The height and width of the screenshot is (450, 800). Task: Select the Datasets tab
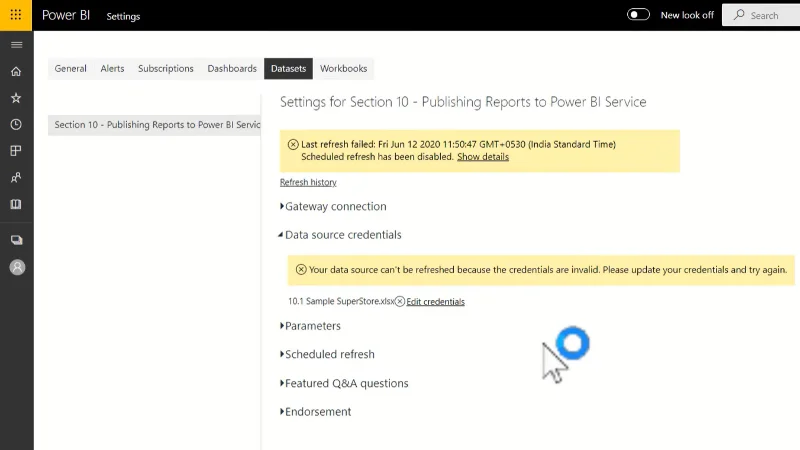pyautogui.click(x=288, y=68)
